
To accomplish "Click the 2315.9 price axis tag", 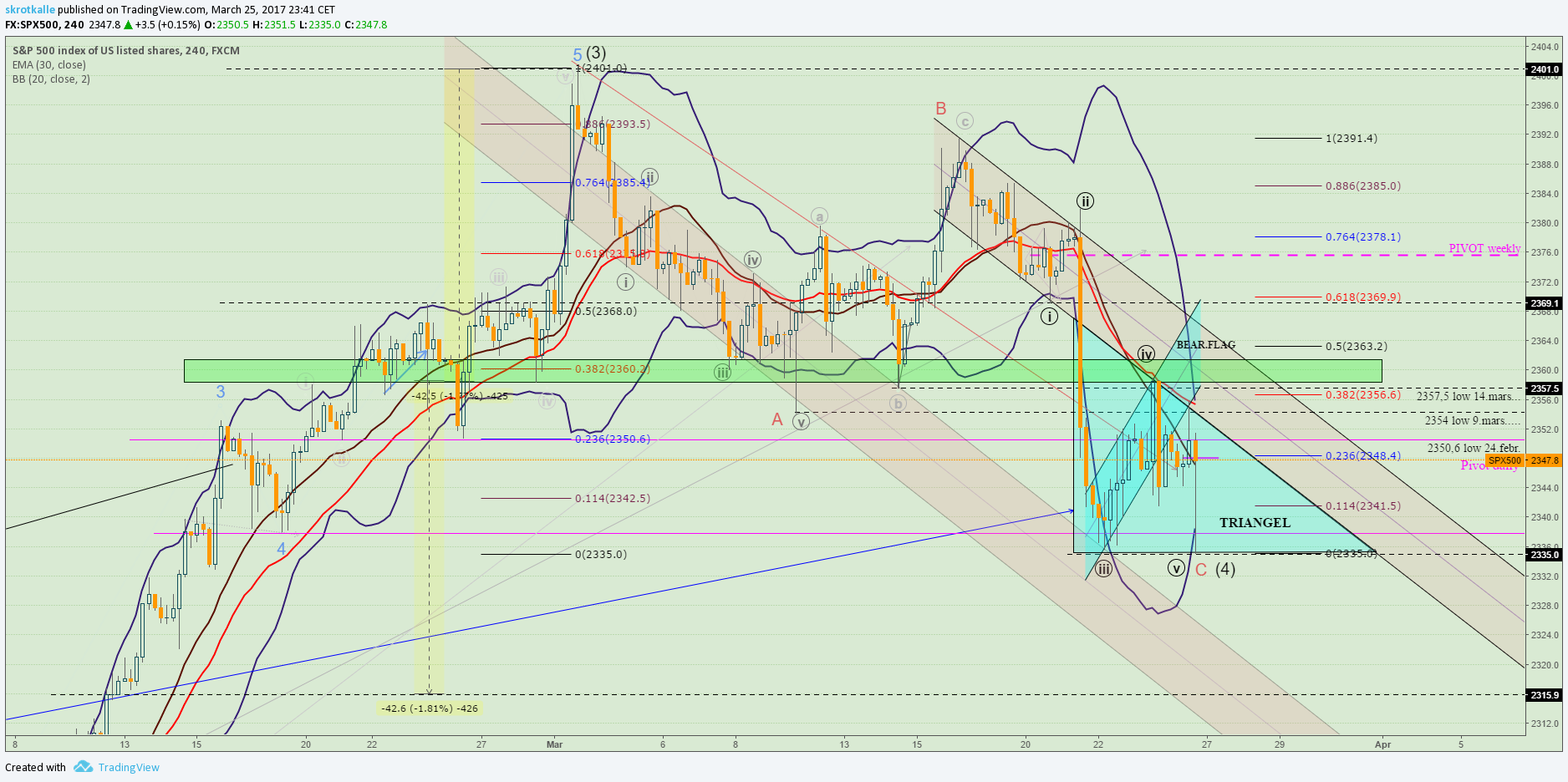I will 1544,695.
